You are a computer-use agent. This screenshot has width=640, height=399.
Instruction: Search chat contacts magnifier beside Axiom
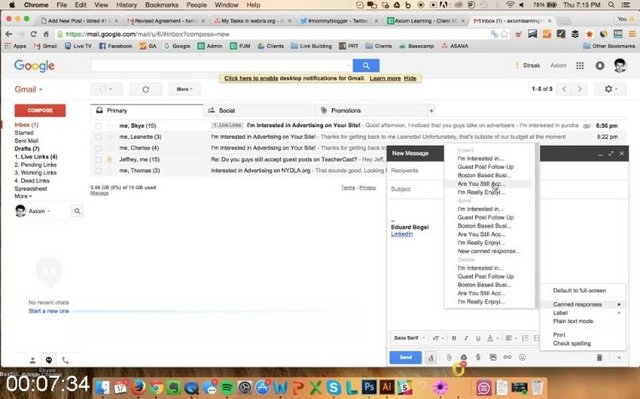coord(77,211)
